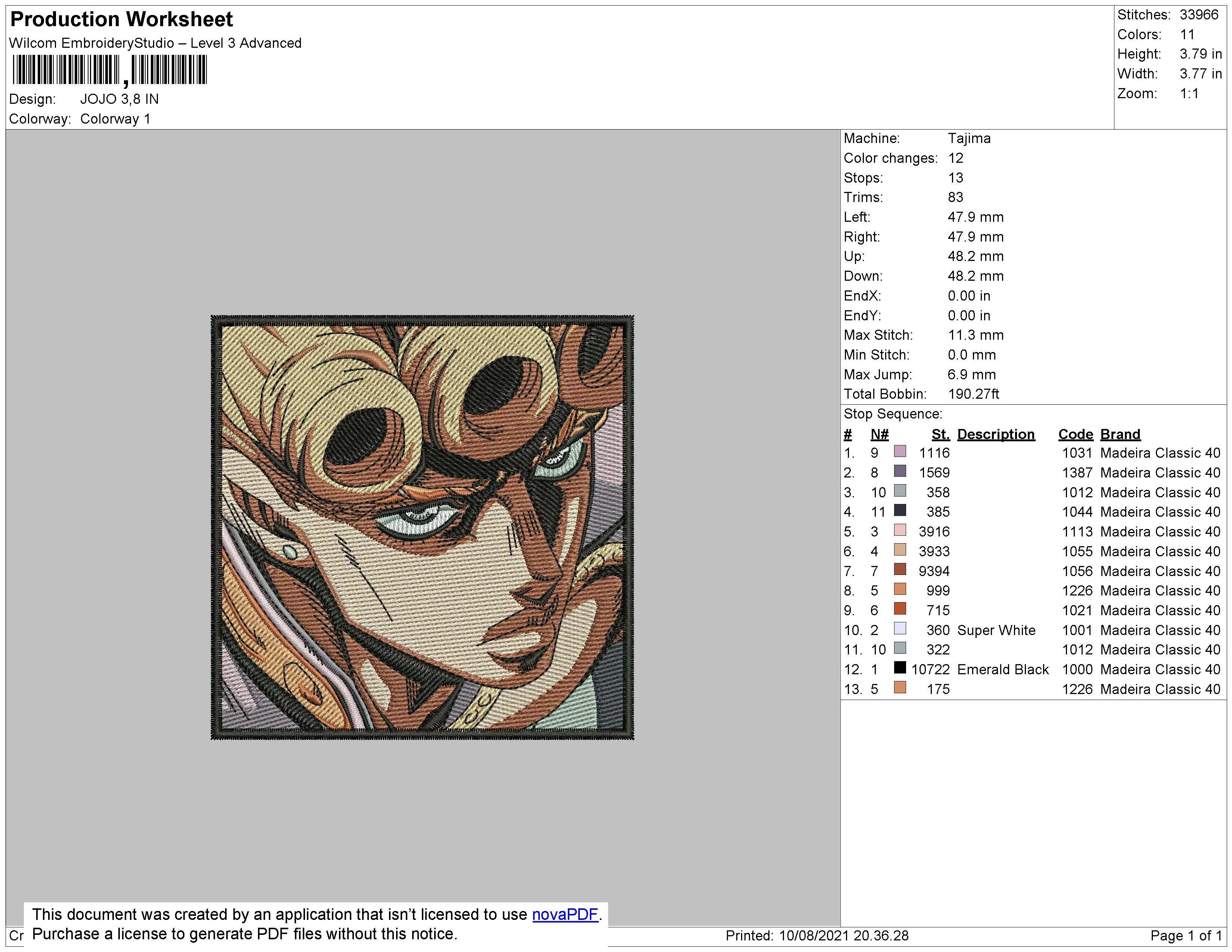
Task: Click the Up value 48.2 mm
Action: coord(976,256)
